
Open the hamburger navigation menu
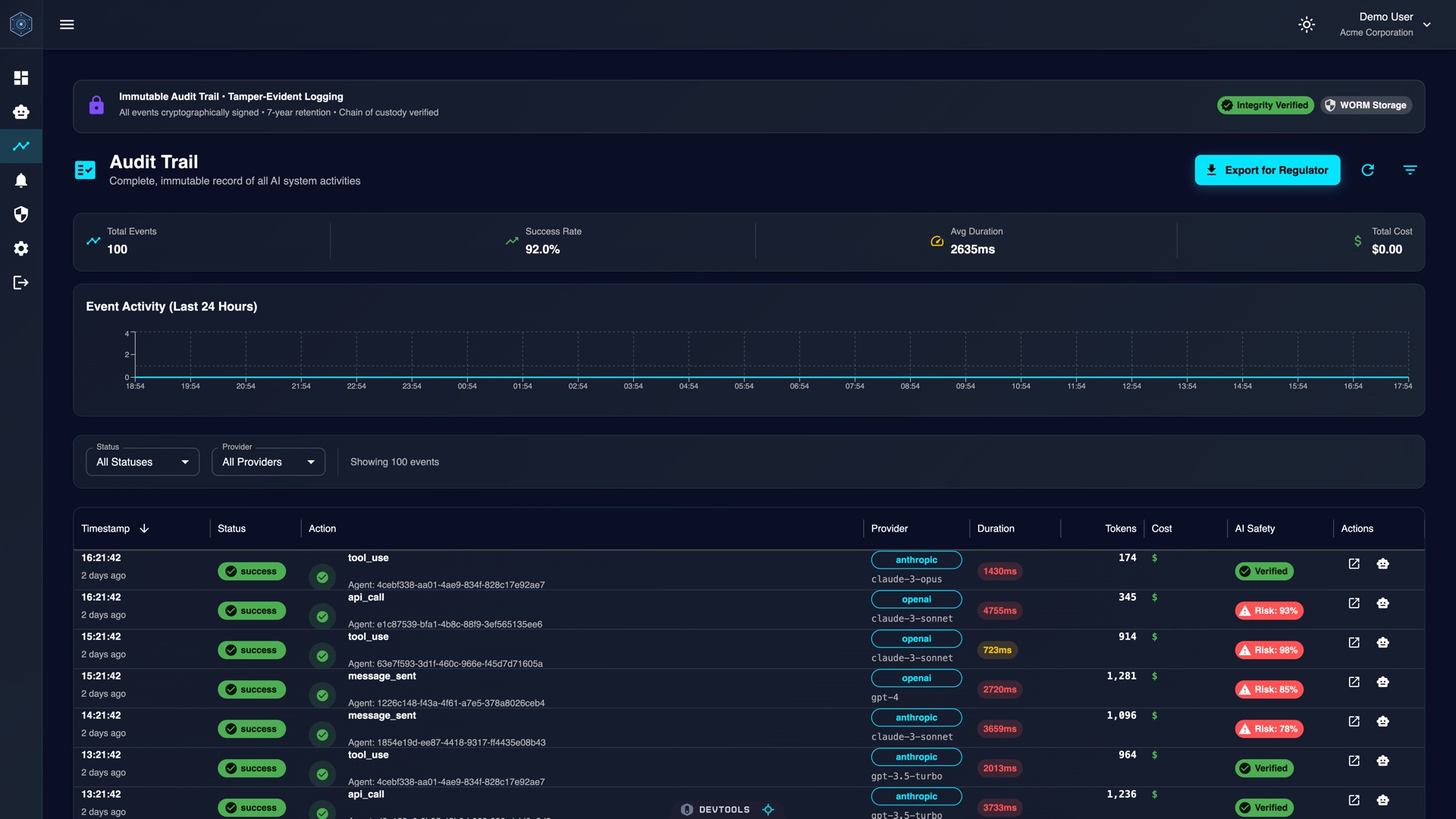coord(67,24)
